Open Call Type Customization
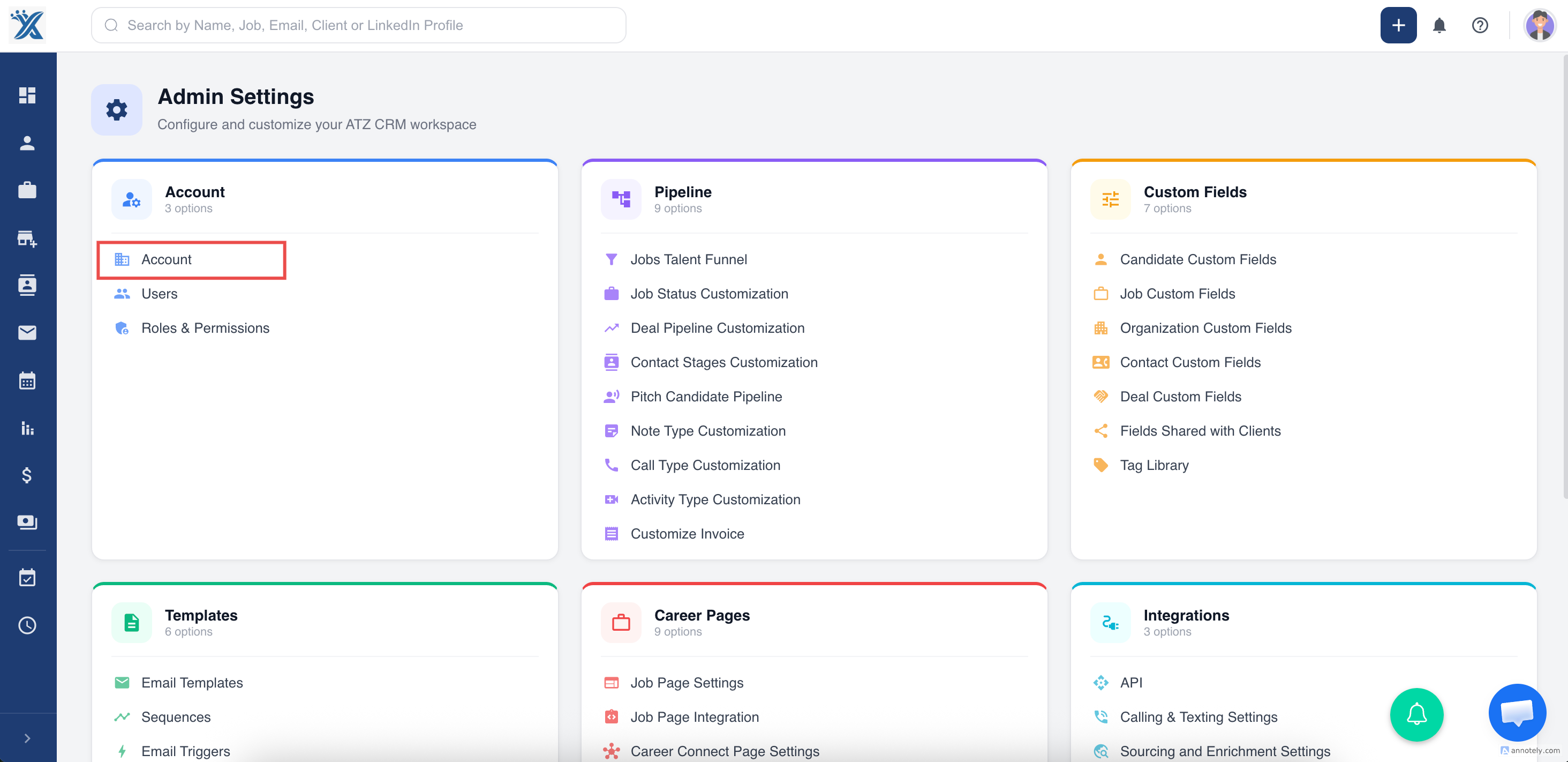 point(705,465)
